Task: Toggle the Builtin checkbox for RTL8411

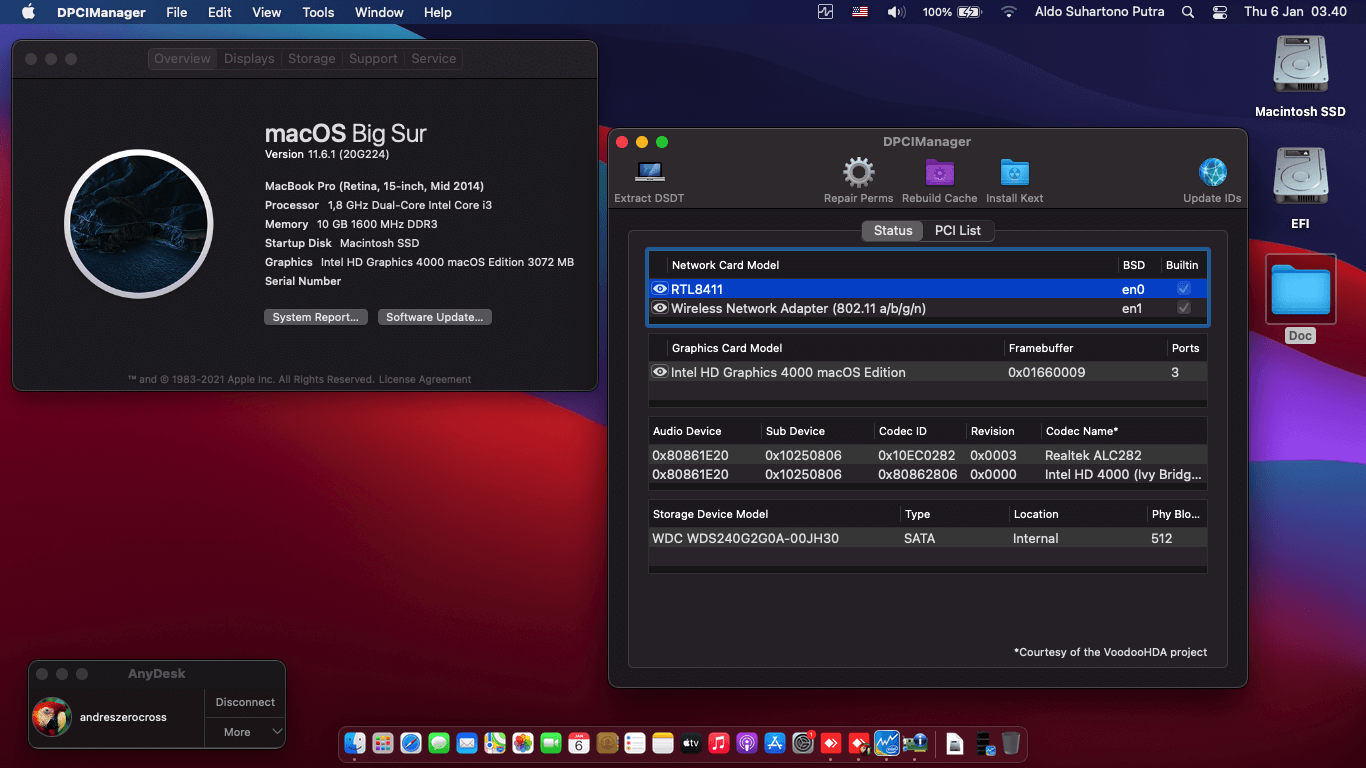Action: click(x=1184, y=289)
